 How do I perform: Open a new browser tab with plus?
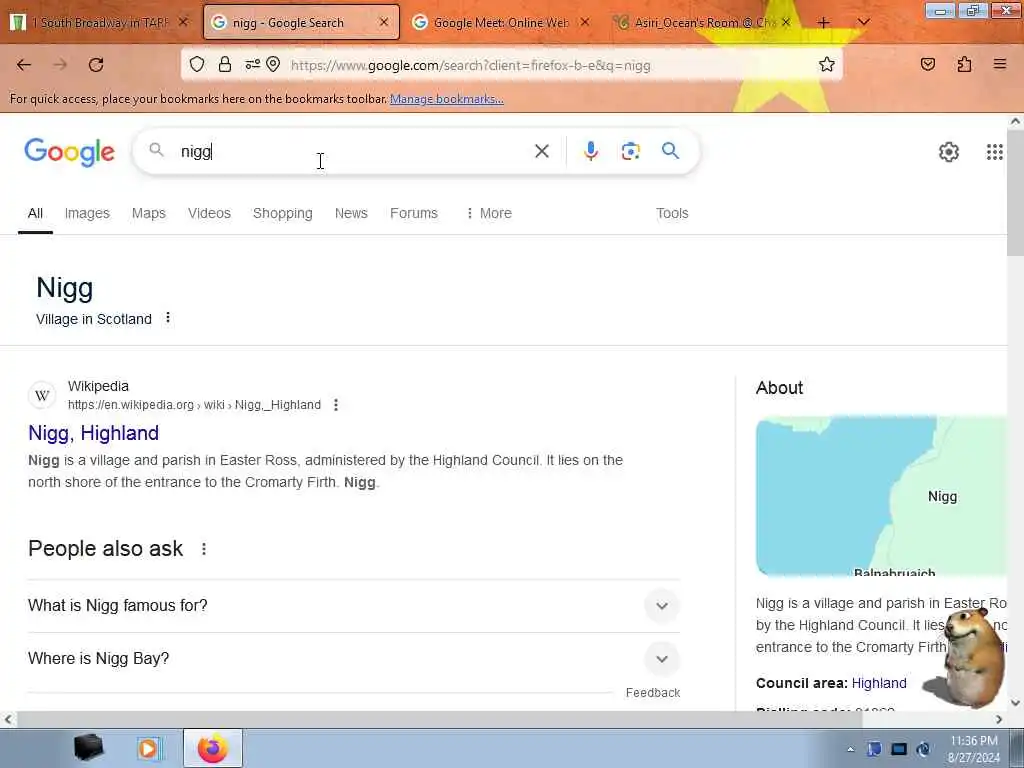point(824,23)
